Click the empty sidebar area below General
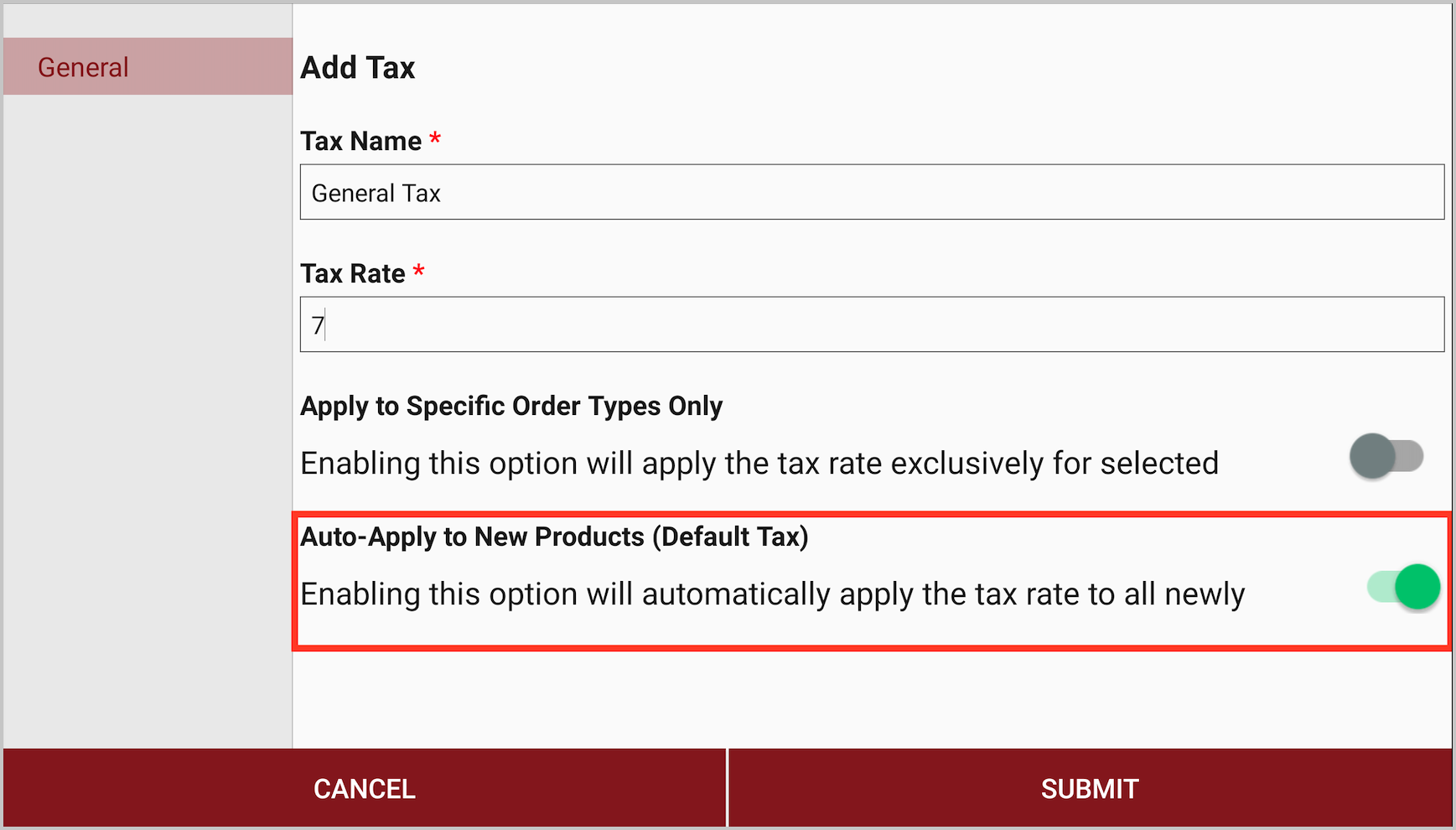The height and width of the screenshot is (830, 1456). click(x=148, y=419)
